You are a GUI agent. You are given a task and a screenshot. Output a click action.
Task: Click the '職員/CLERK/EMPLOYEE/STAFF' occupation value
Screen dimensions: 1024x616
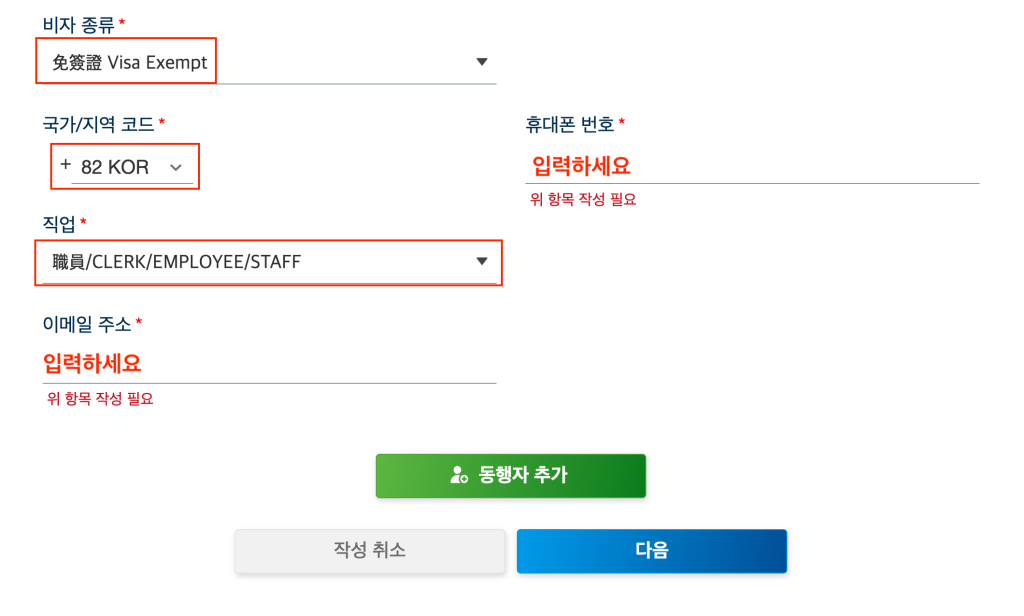coord(177,262)
